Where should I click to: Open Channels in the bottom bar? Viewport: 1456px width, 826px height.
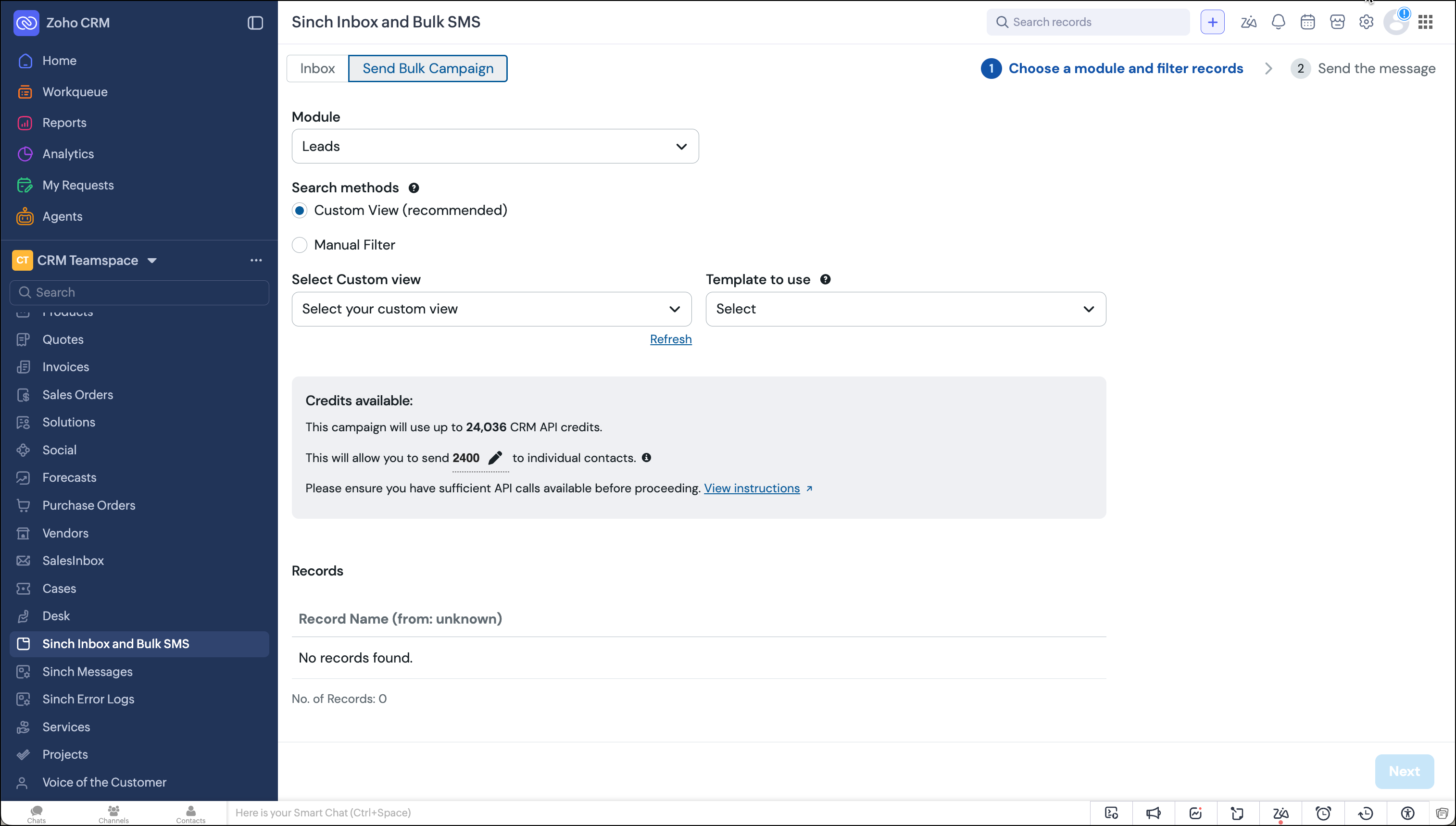tap(113, 813)
